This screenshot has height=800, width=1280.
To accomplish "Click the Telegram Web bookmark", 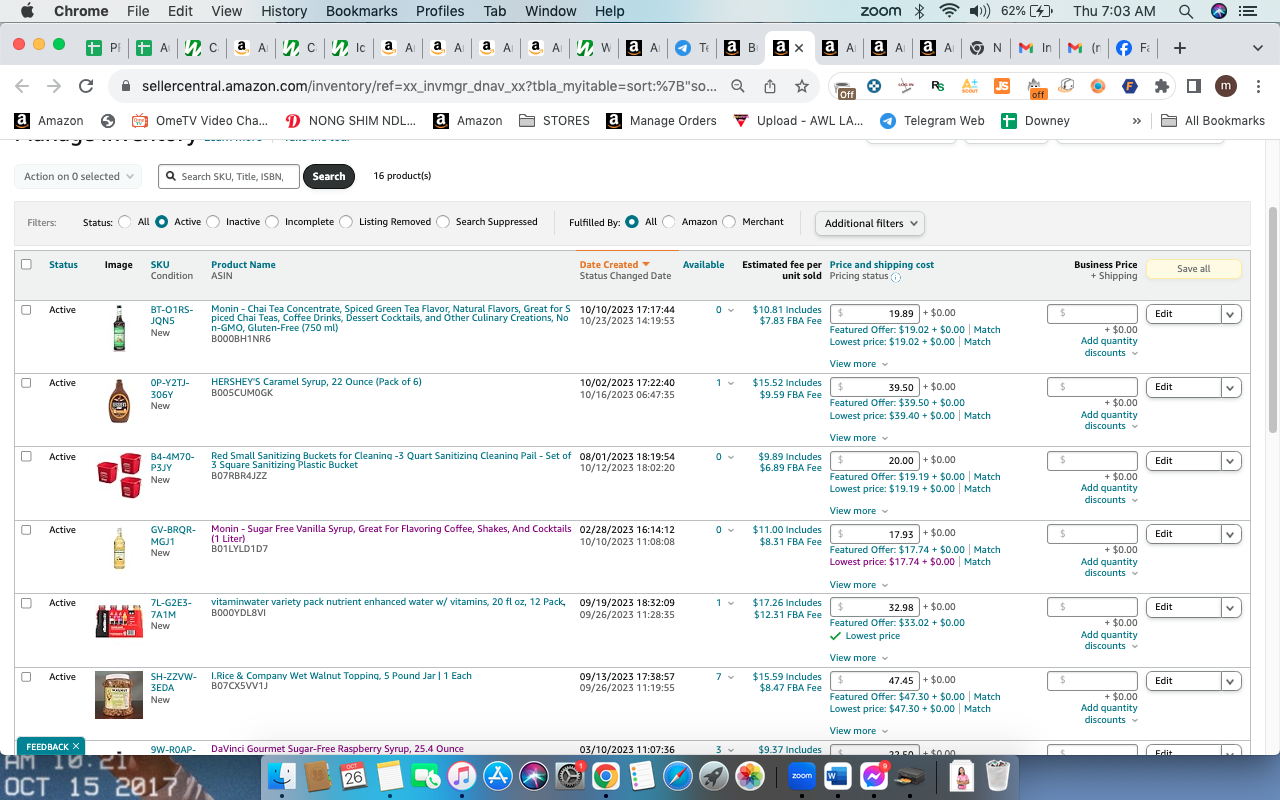I will tap(931, 120).
